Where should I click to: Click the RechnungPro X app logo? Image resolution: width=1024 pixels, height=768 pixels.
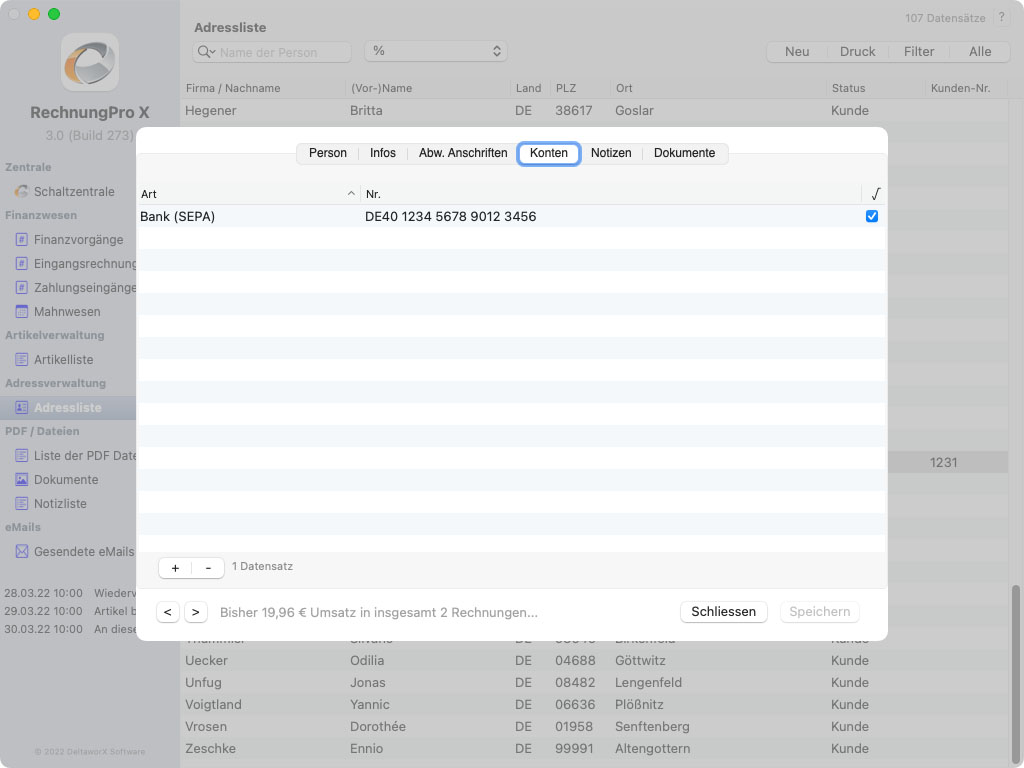[90, 62]
